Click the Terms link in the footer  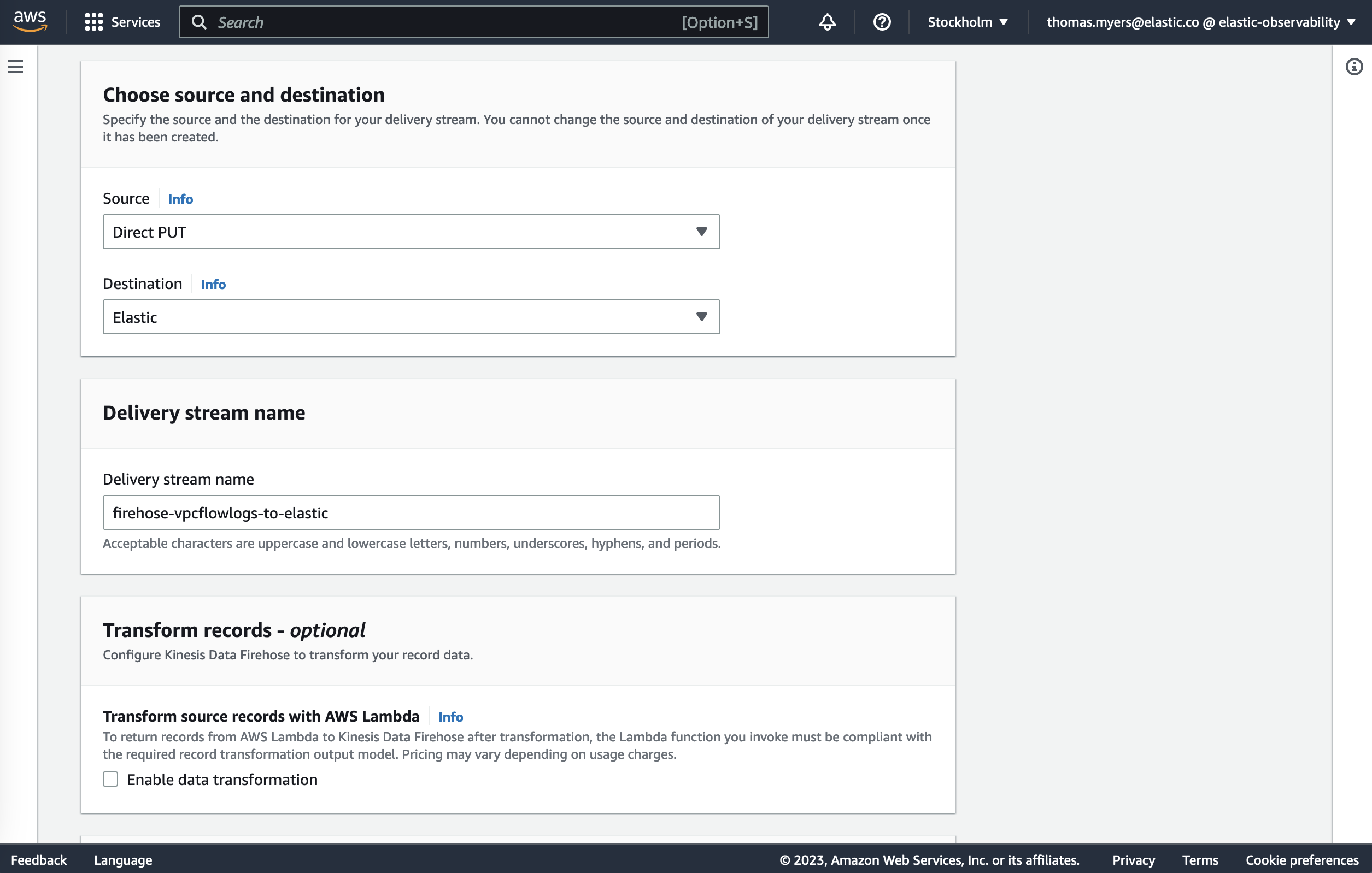click(x=1199, y=860)
